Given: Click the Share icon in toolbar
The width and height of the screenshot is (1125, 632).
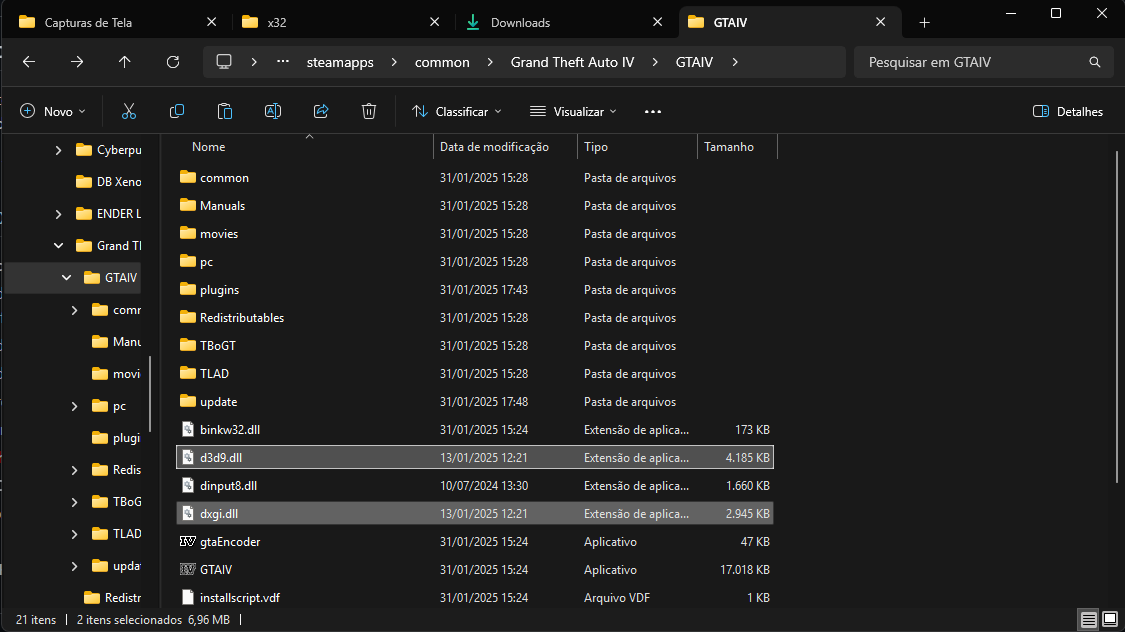Looking at the screenshot, I should [321, 111].
